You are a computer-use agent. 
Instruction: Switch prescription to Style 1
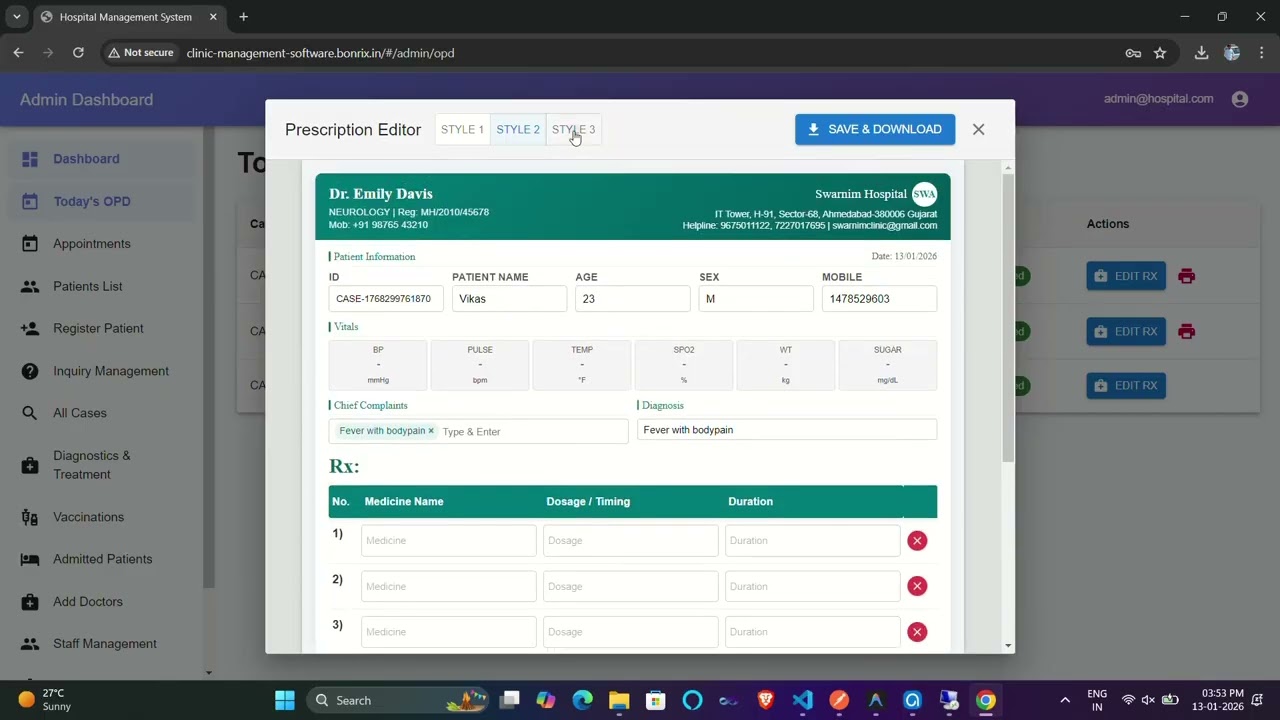pos(462,129)
